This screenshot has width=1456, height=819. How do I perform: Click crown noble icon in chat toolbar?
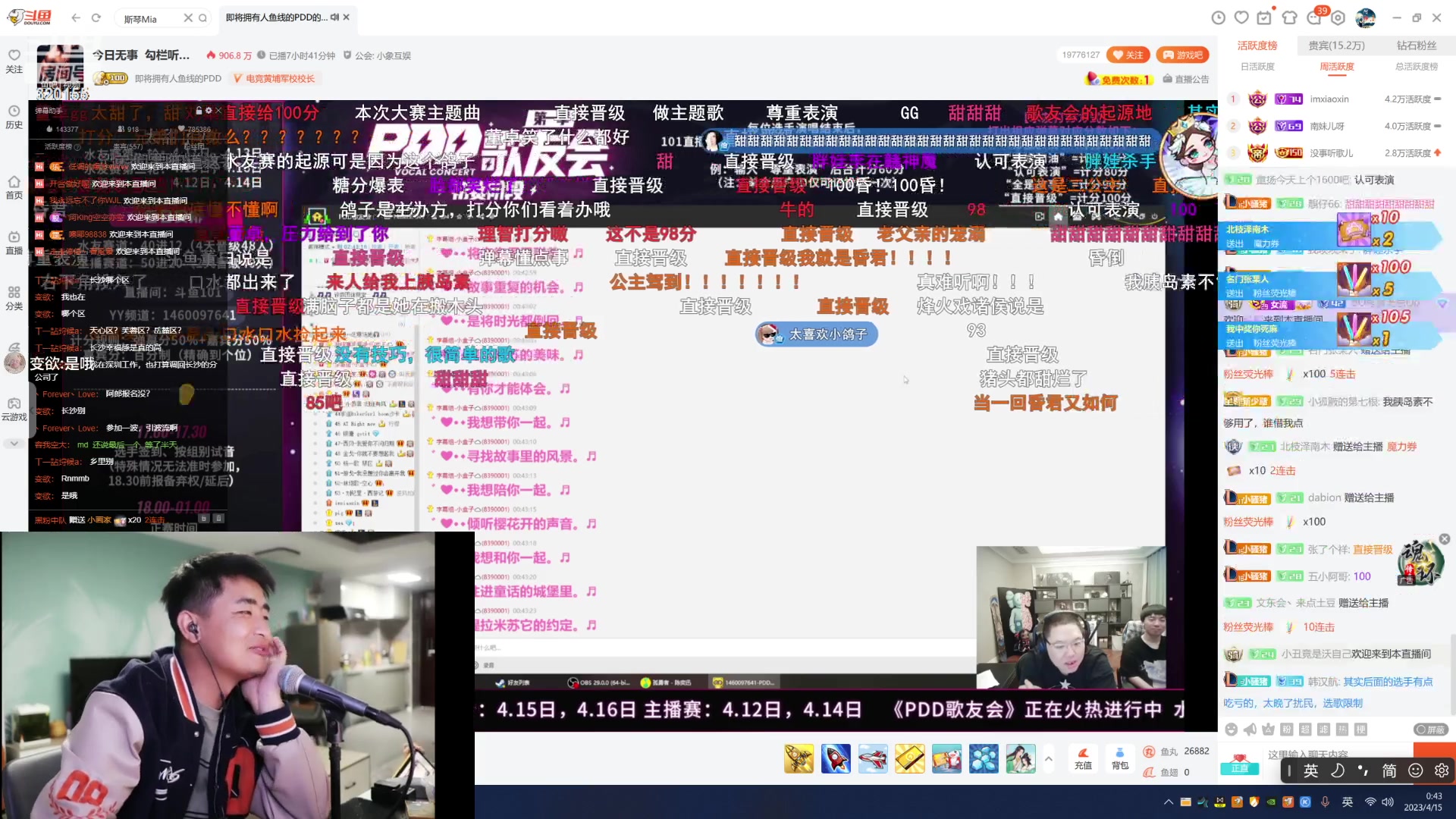tap(1268, 730)
